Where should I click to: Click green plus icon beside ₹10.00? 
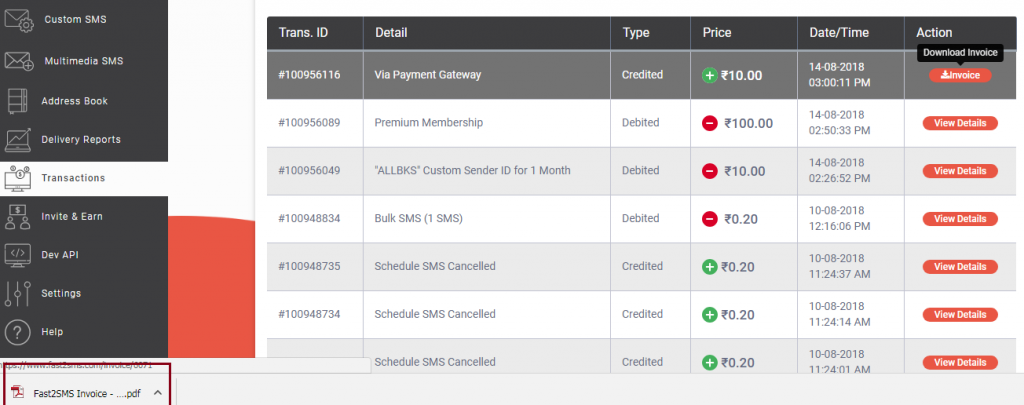click(710, 75)
